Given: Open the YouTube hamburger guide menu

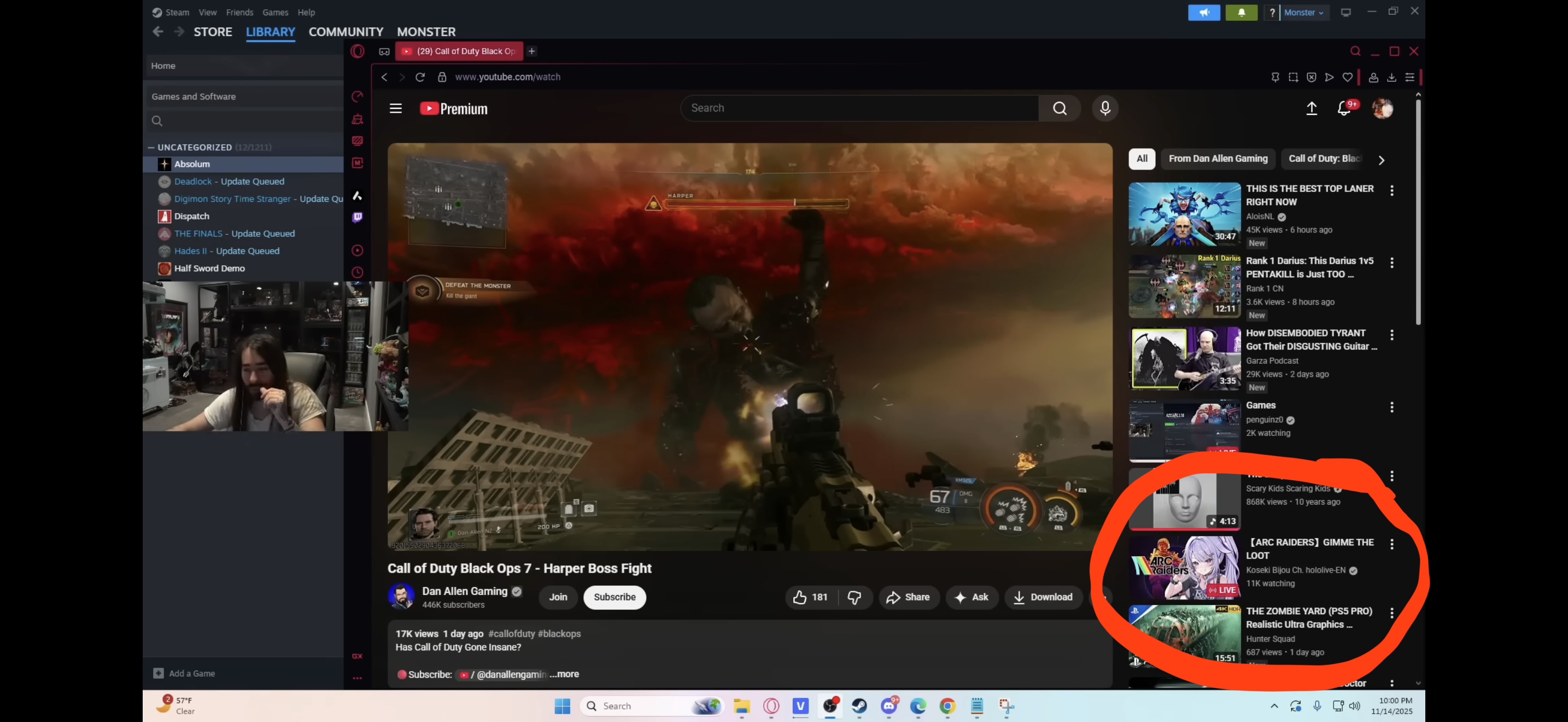Looking at the screenshot, I should [396, 108].
